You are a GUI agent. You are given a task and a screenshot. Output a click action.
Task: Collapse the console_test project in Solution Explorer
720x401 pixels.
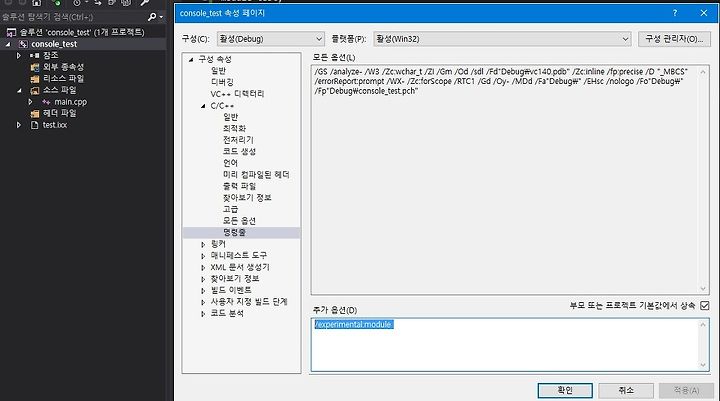(x=8, y=44)
